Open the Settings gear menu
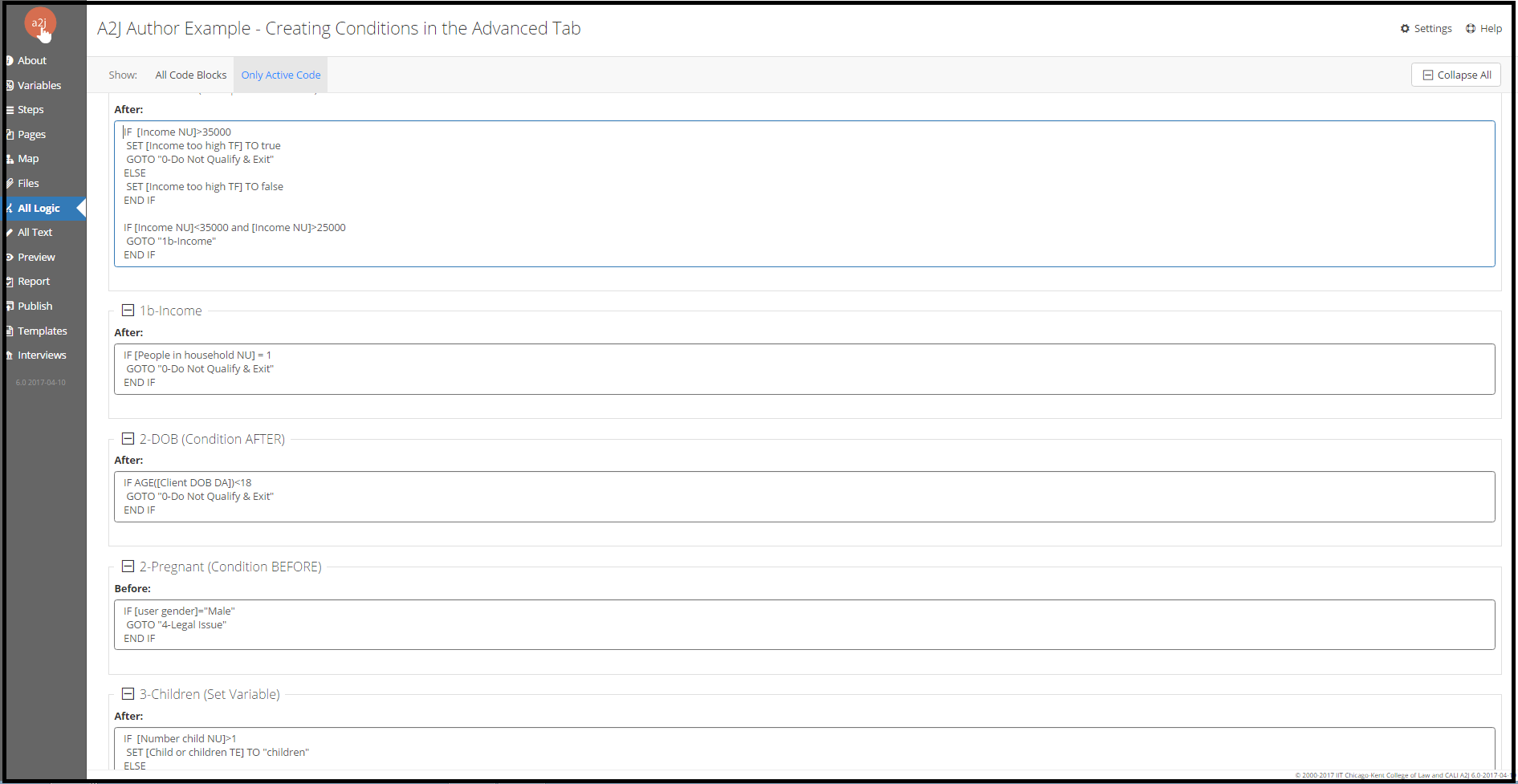Viewport: 1518px width, 784px height. point(1426,28)
